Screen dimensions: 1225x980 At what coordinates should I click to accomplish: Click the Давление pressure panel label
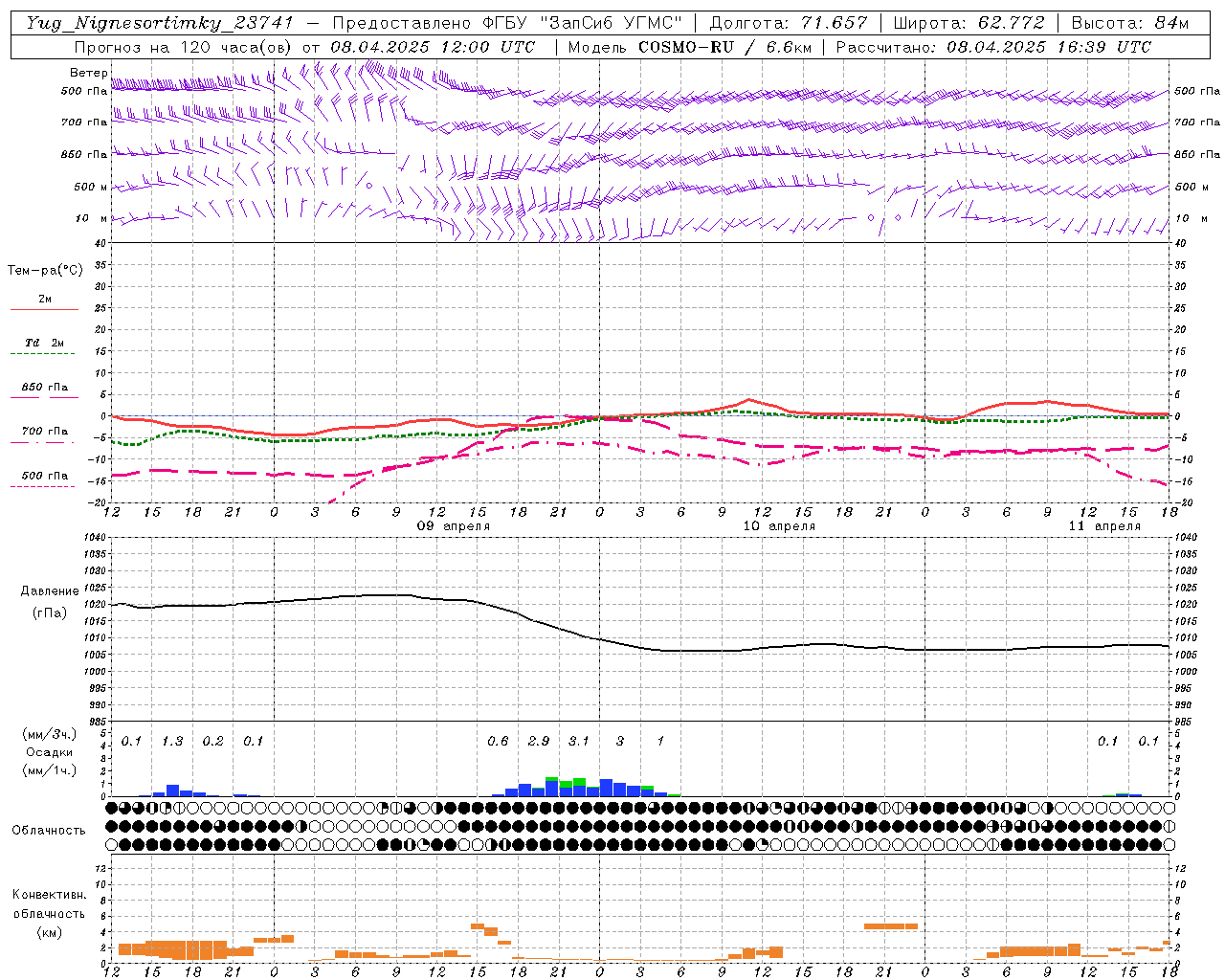tap(49, 591)
